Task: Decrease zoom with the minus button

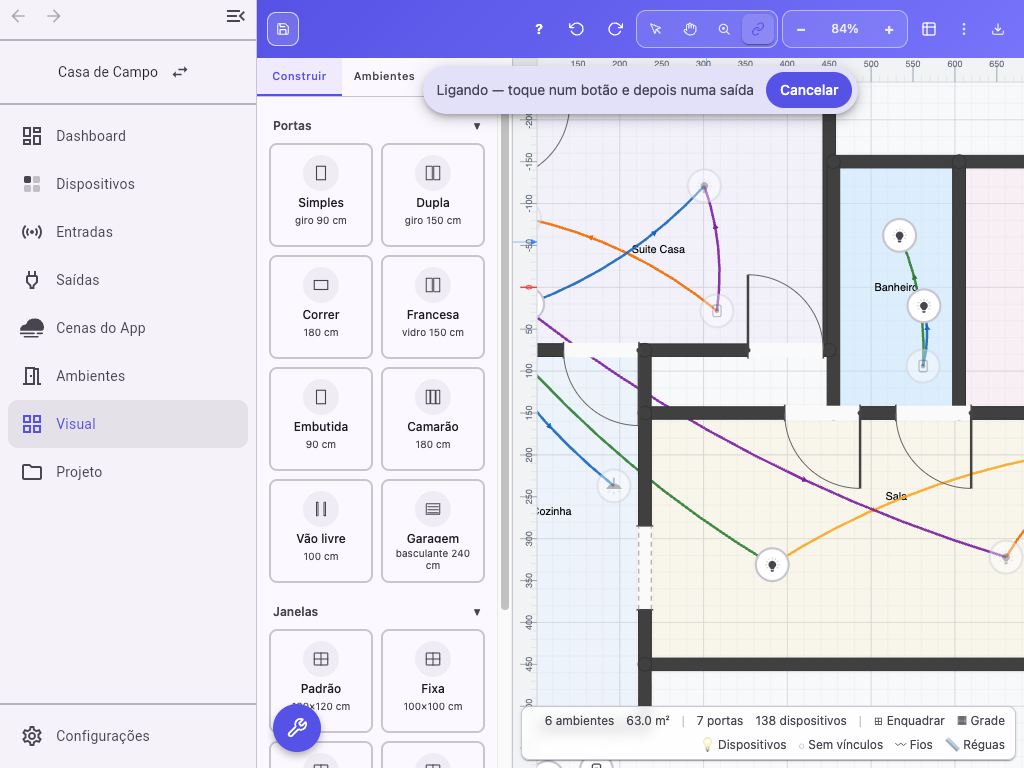Action: 801,29
